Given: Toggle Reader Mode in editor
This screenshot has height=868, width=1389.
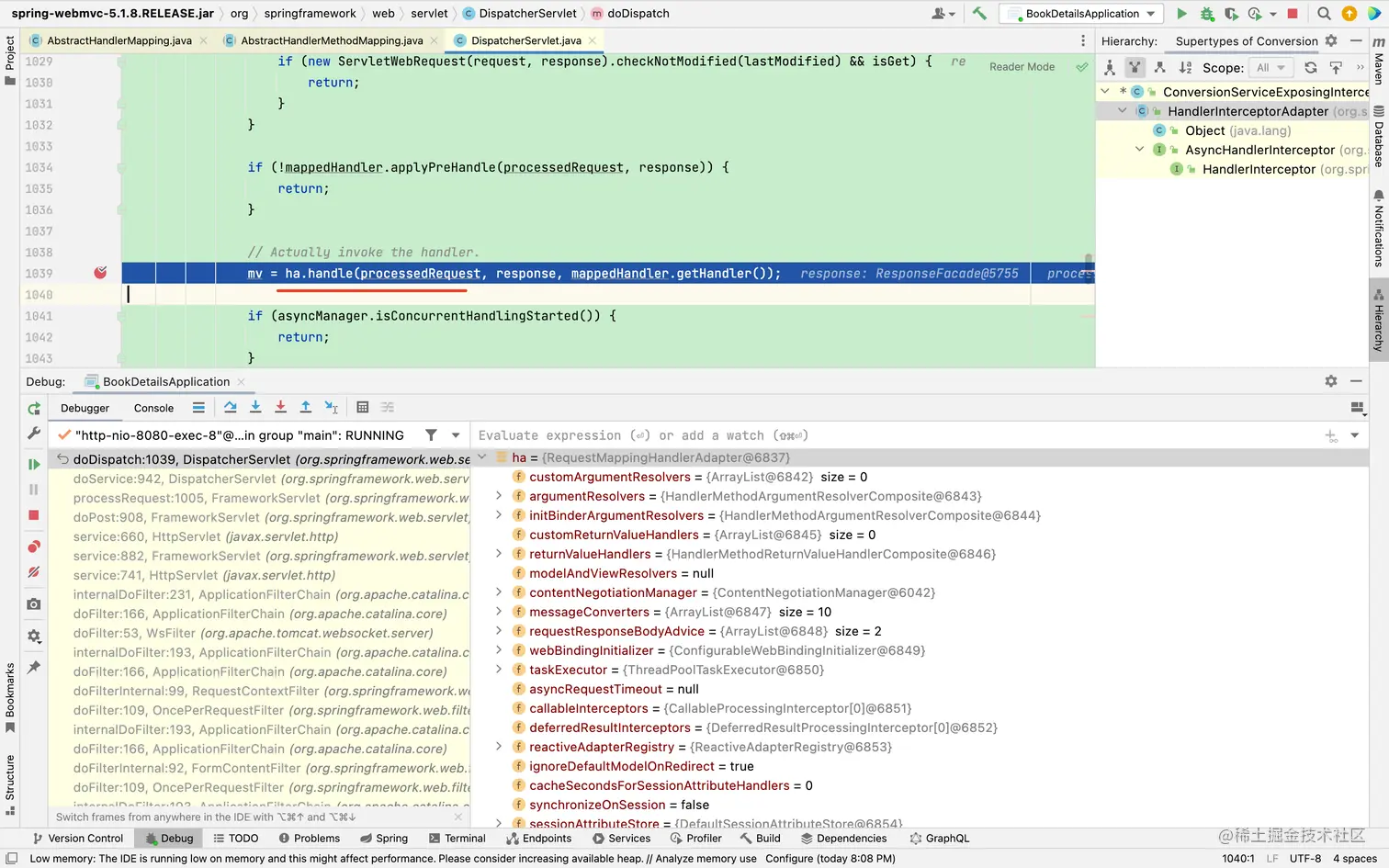Looking at the screenshot, I should pyautogui.click(x=1022, y=67).
